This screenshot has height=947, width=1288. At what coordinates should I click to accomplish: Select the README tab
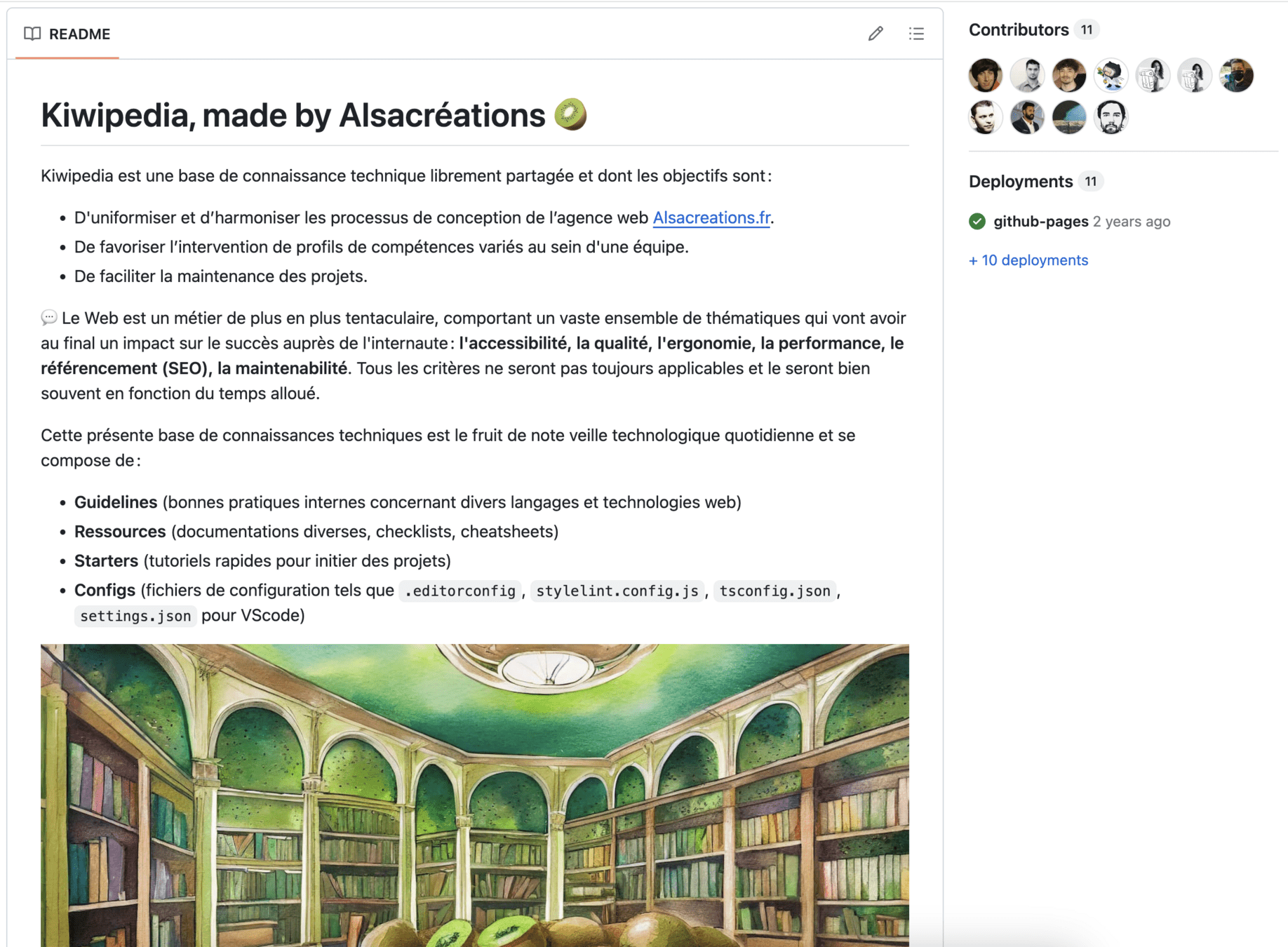[x=67, y=34]
